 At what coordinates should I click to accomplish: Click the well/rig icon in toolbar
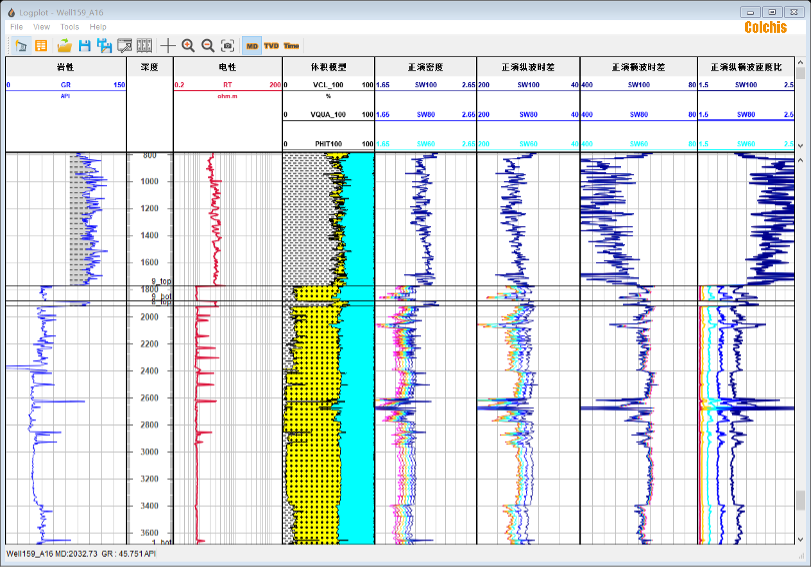pos(21,46)
